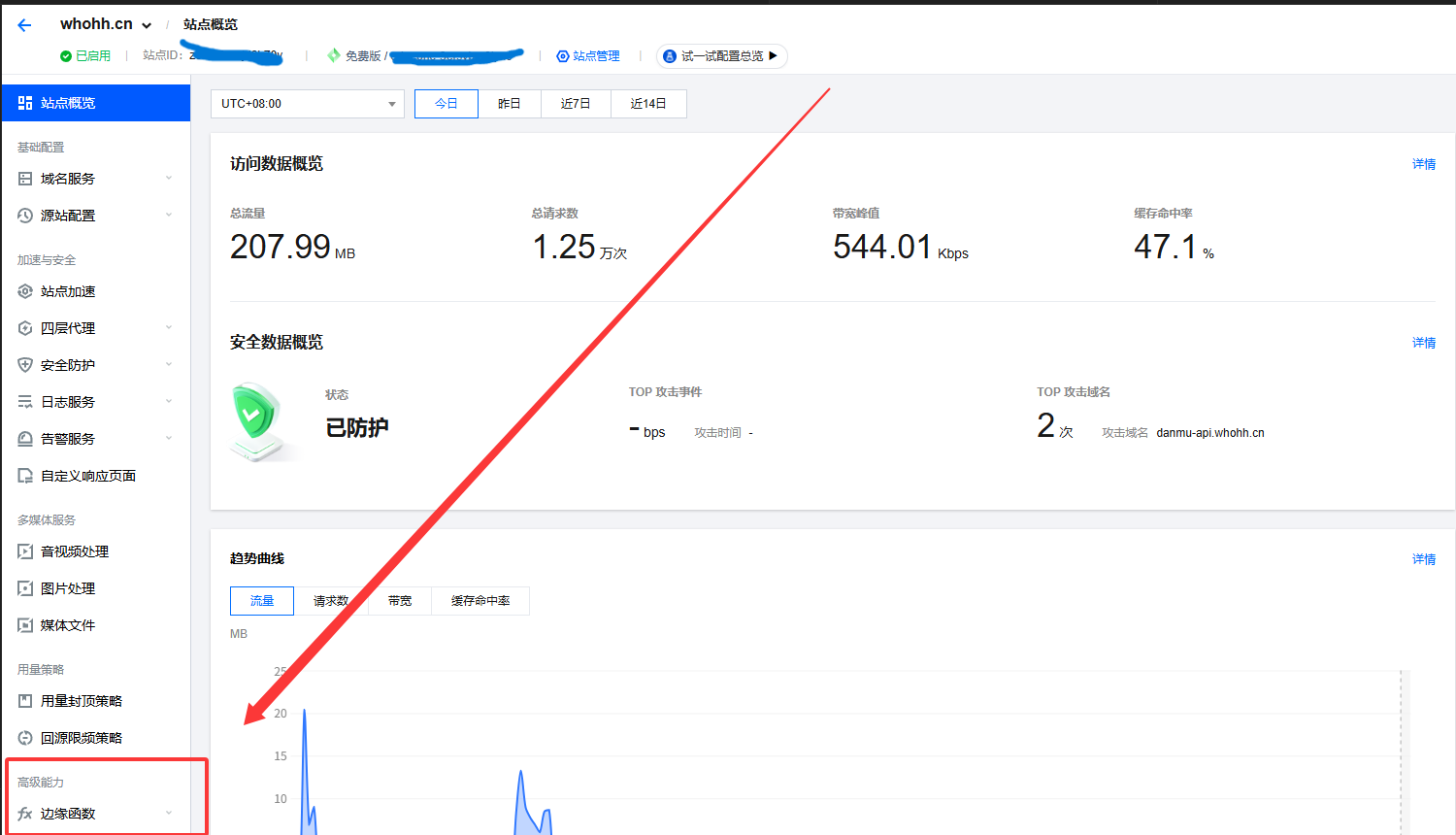This screenshot has height=835, width=1456.
Task: Open the 媒体文件 menu item
Action: [96, 625]
